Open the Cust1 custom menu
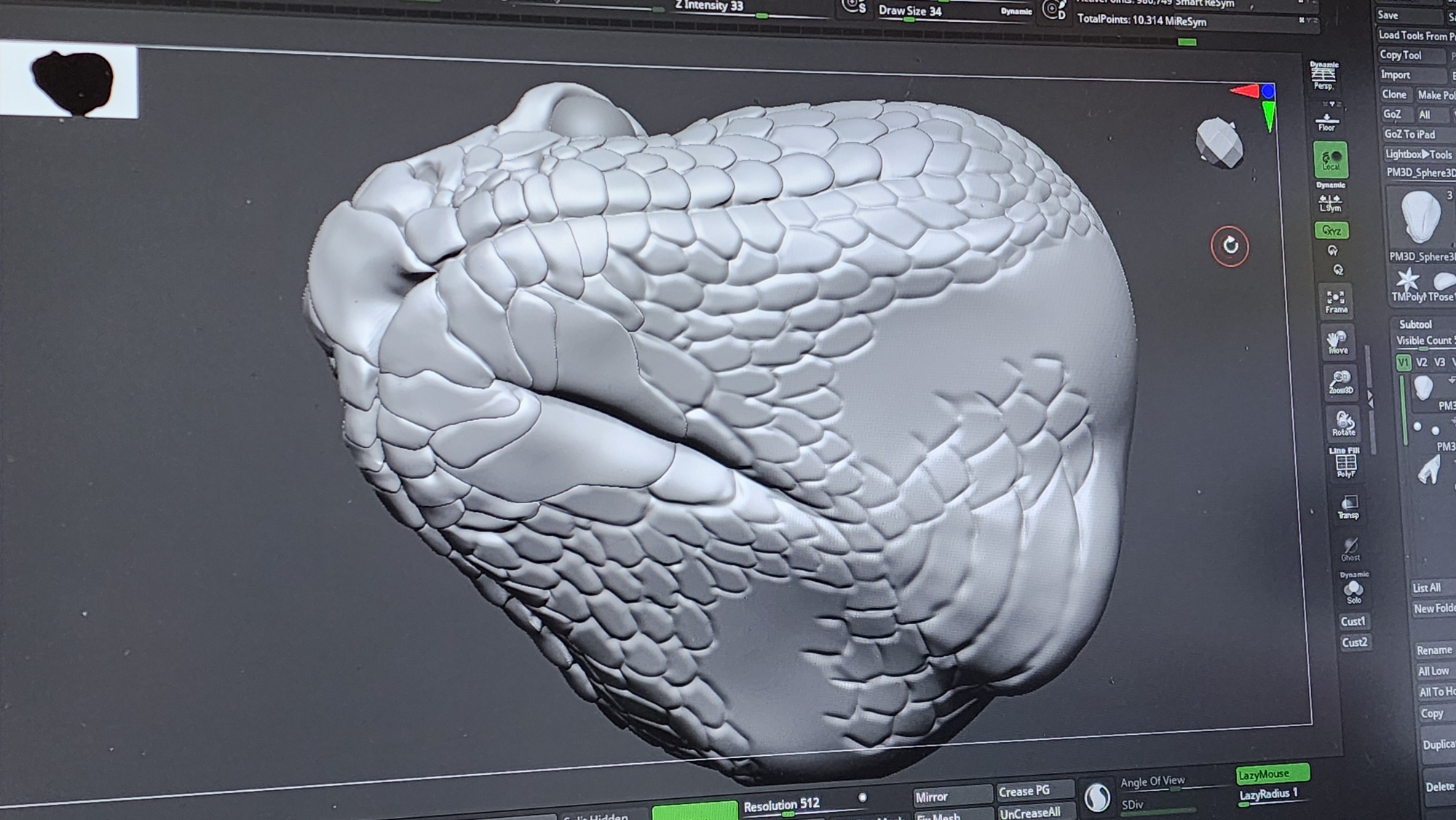The height and width of the screenshot is (820, 1456). (x=1353, y=621)
